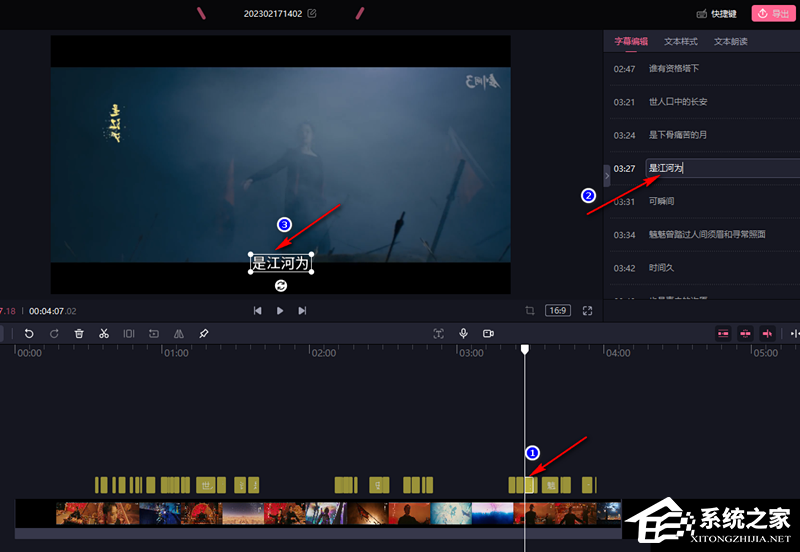This screenshot has width=800, height=552.
Task: Select the 是江河为 subtitle text box in the preview
Action: click(281, 263)
